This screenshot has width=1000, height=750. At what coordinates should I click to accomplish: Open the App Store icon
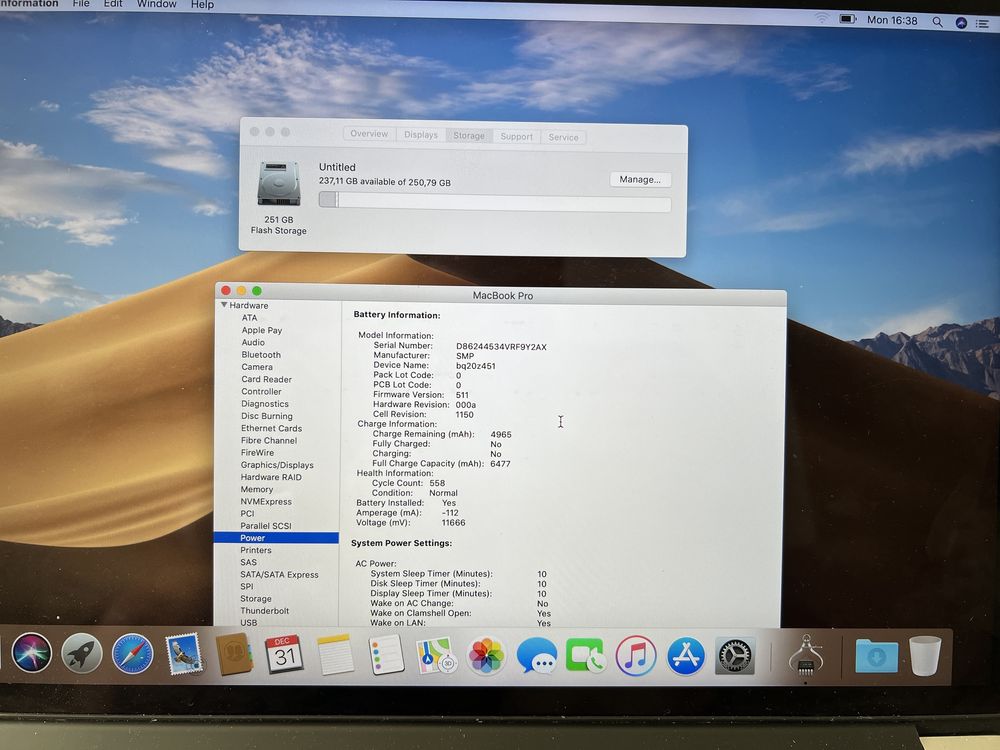[x=686, y=656]
